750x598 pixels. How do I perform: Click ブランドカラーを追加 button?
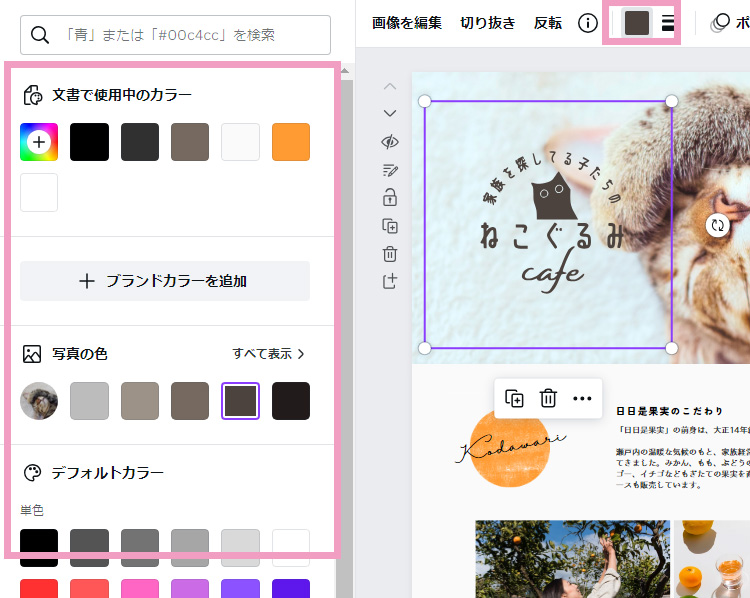(x=165, y=281)
